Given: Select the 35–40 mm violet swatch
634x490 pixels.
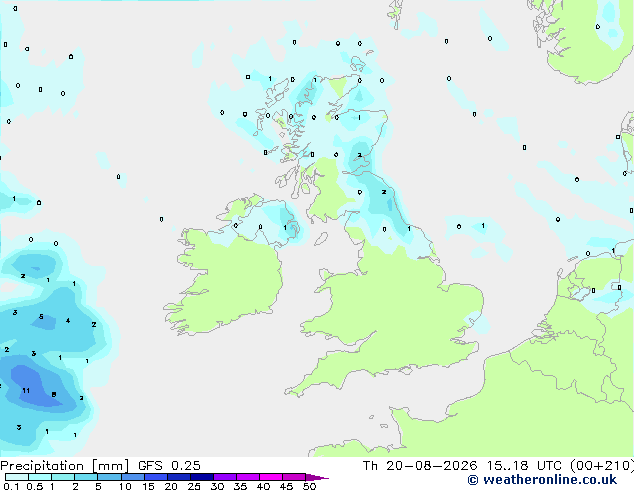Looking at the screenshot, I should 247,477.
